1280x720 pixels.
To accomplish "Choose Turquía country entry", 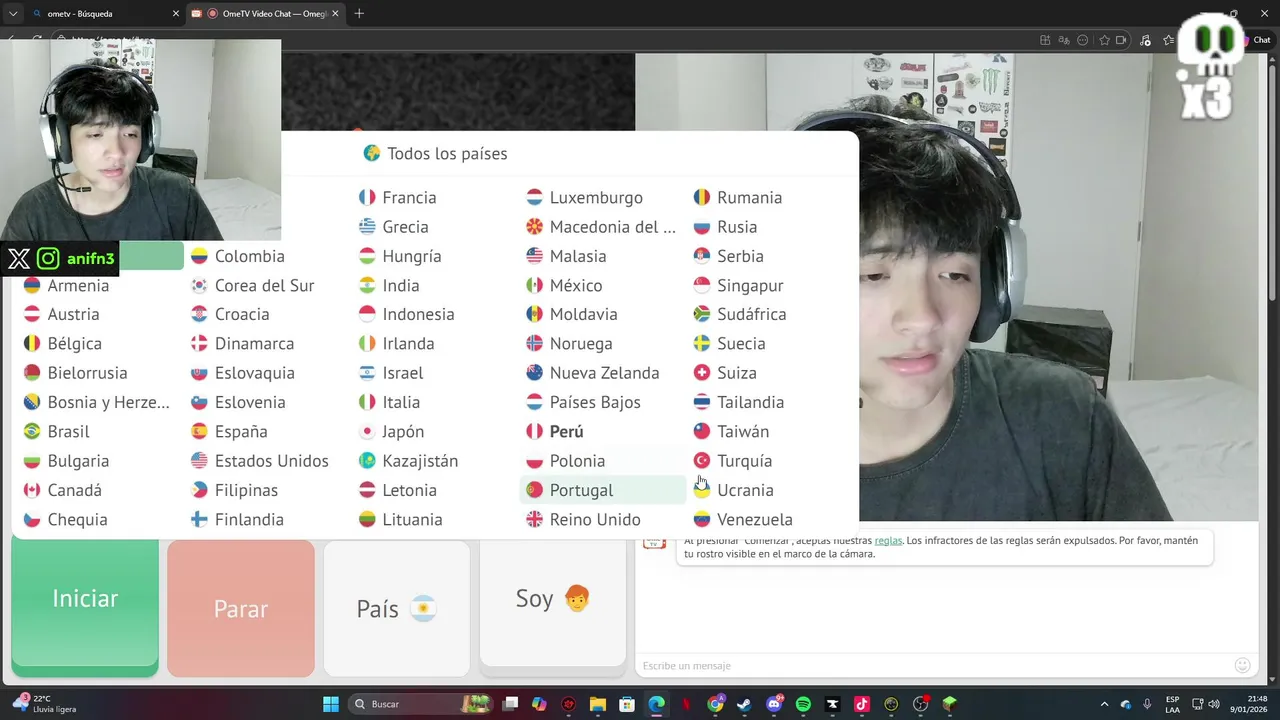I will point(733,461).
